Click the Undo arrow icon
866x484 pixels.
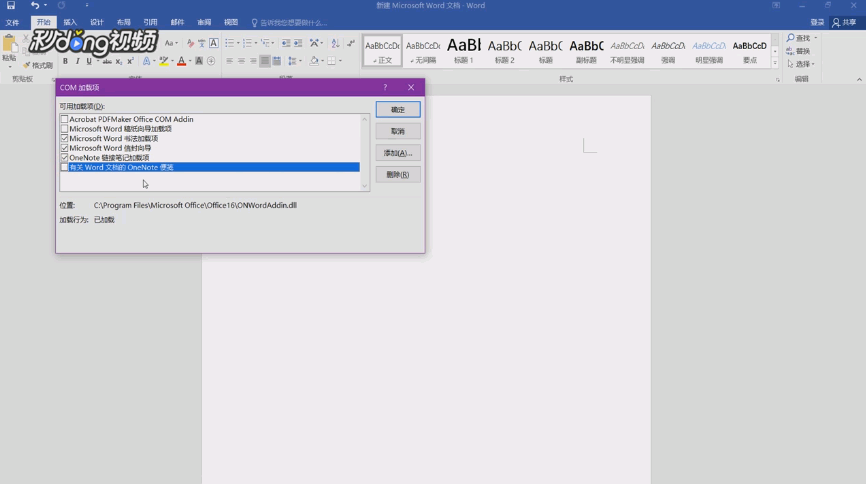point(35,6)
